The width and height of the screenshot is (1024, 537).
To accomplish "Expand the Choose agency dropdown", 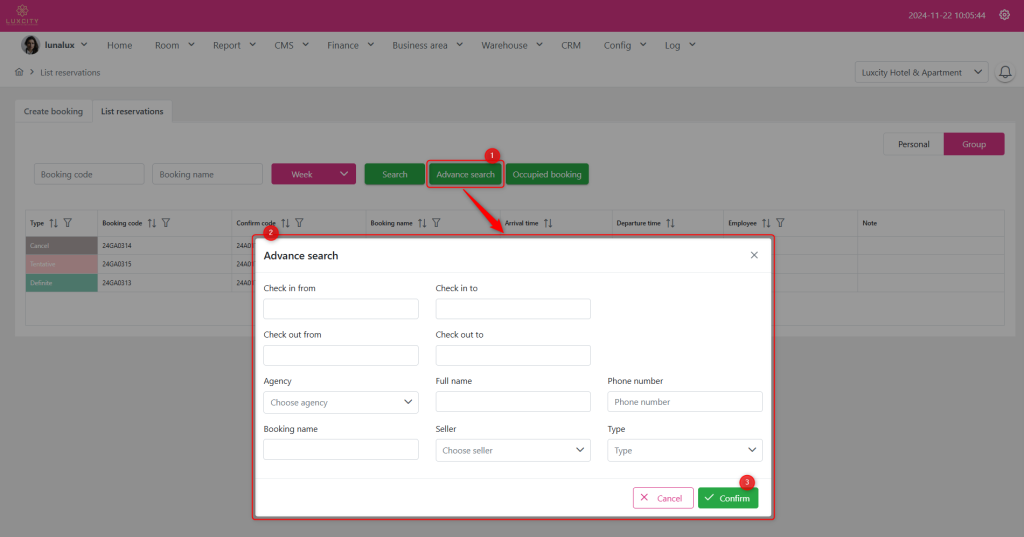I will coord(340,402).
